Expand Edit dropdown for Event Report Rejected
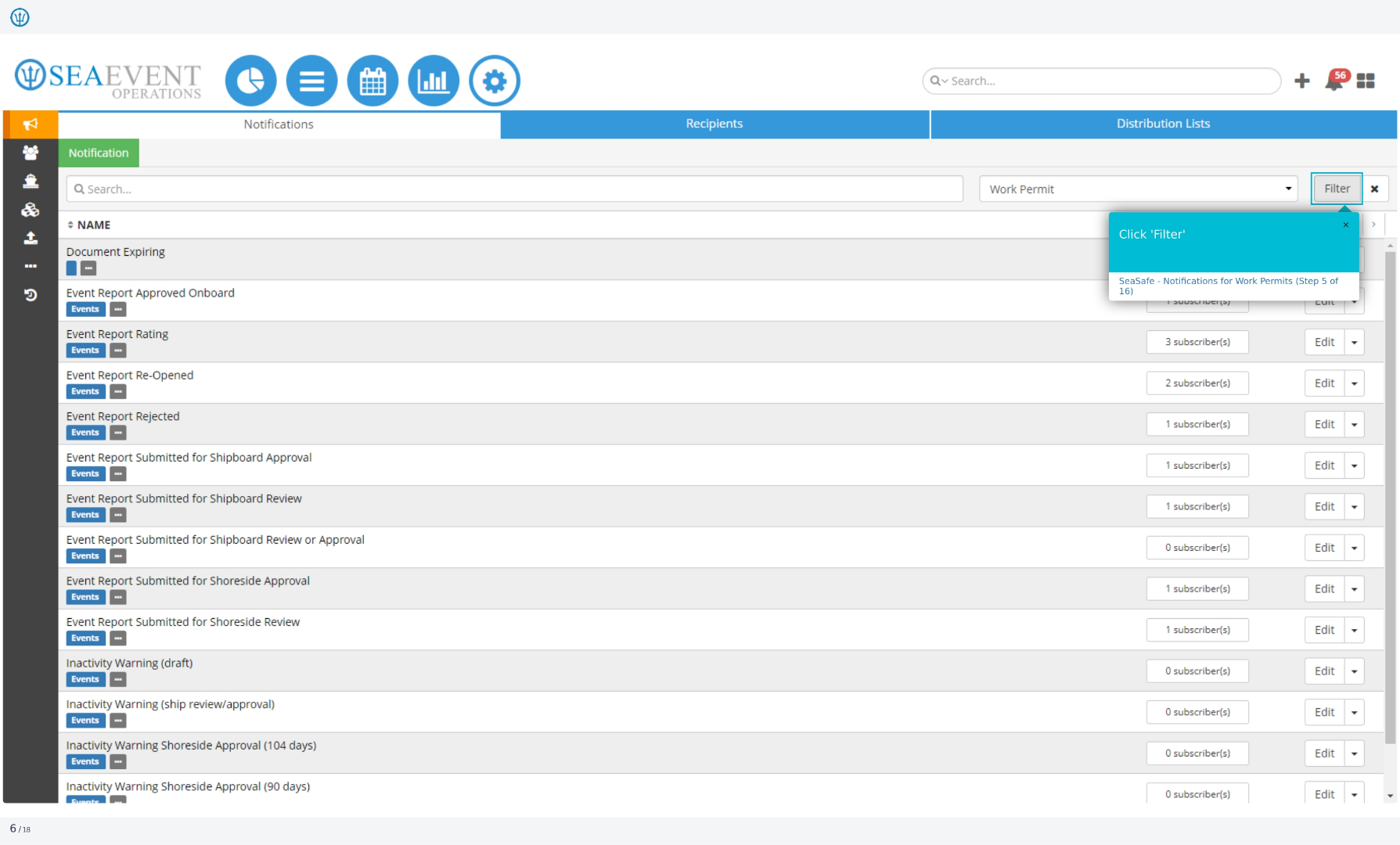Viewport: 1400px width, 845px height. [1355, 424]
